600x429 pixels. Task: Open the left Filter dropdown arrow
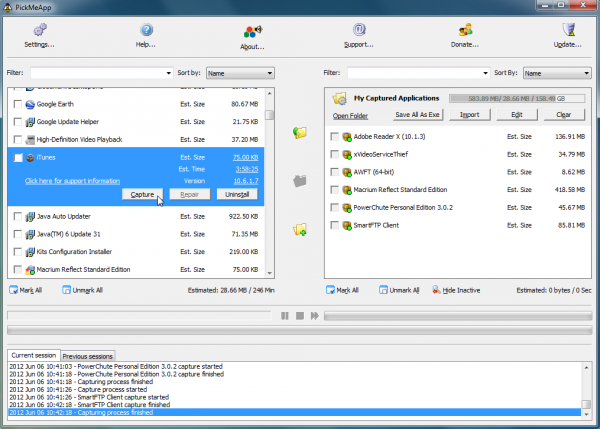pos(168,73)
